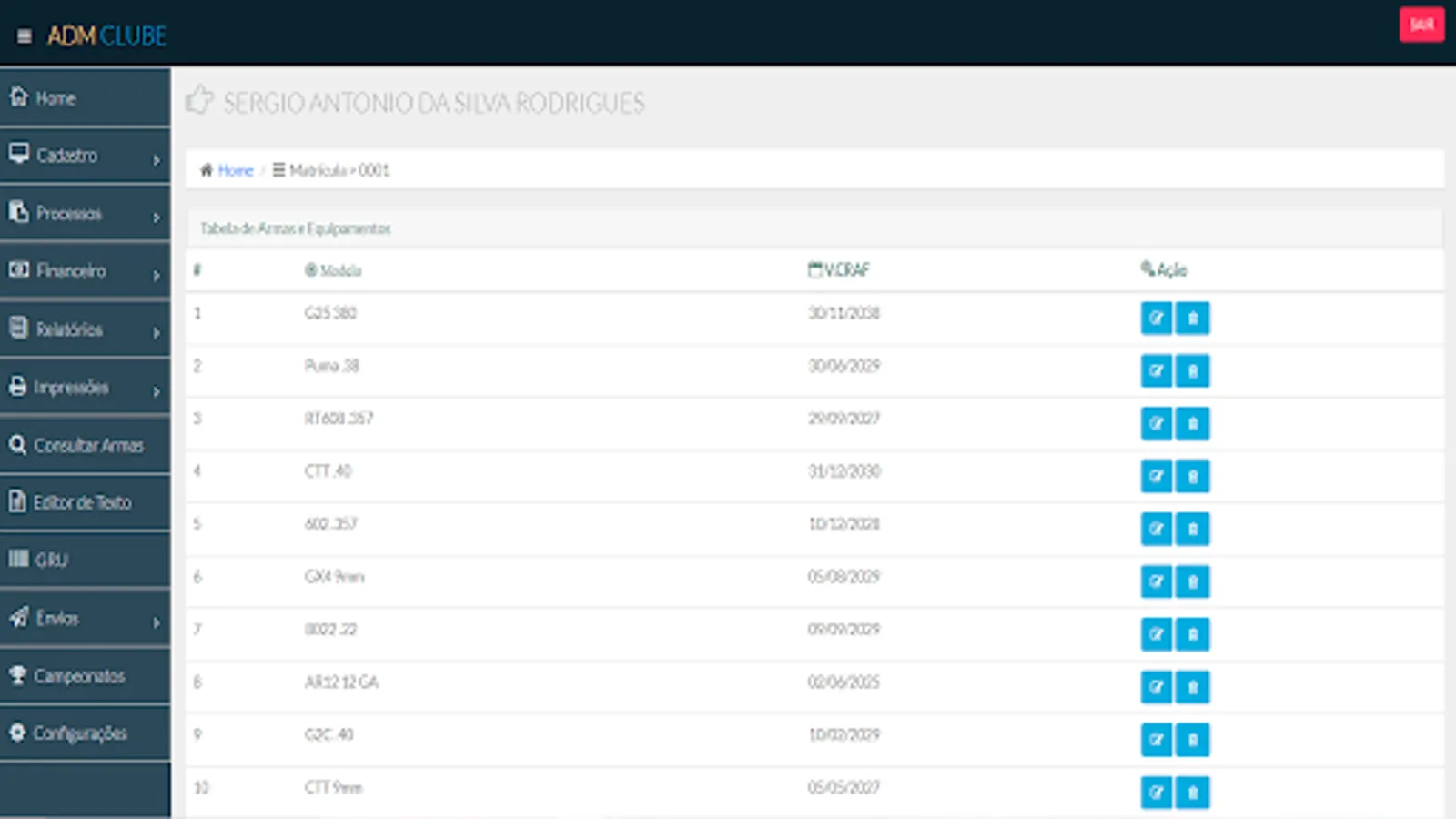Select the CTT 9mm model cell
Image resolution: width=1456 pixels, height=819 pixels.
coord(333,788)
